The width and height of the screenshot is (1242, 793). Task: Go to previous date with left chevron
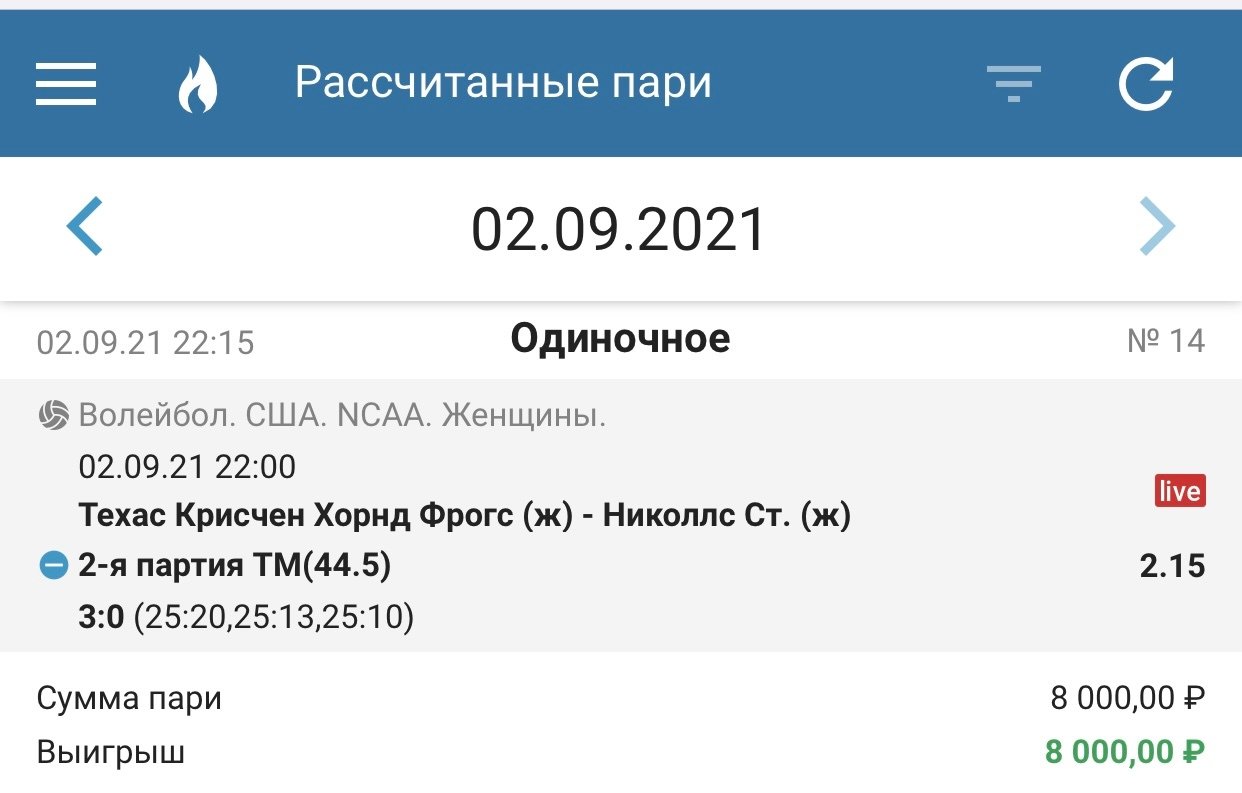click(85, 227)
